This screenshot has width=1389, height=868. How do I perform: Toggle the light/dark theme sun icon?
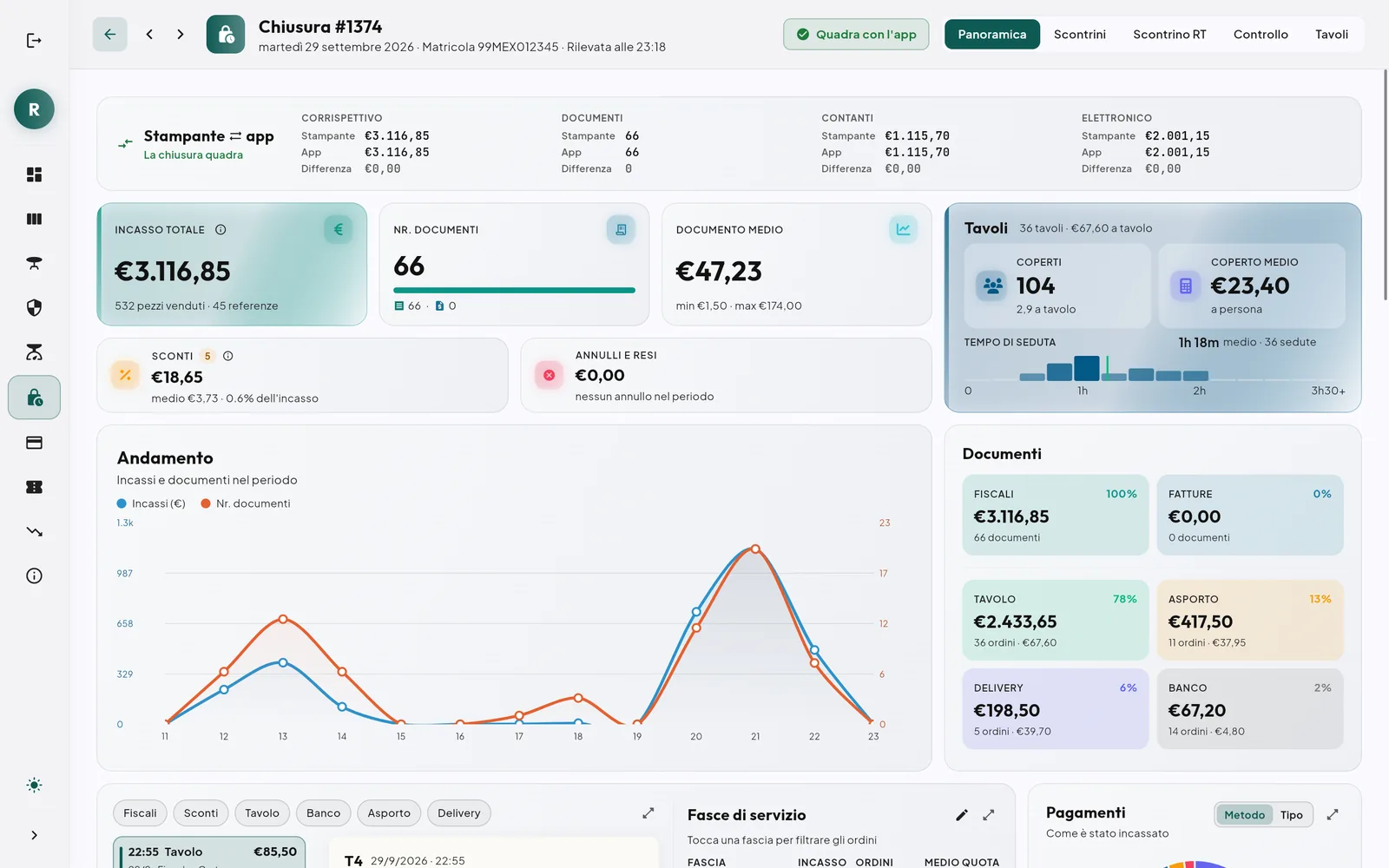(34, 786)
